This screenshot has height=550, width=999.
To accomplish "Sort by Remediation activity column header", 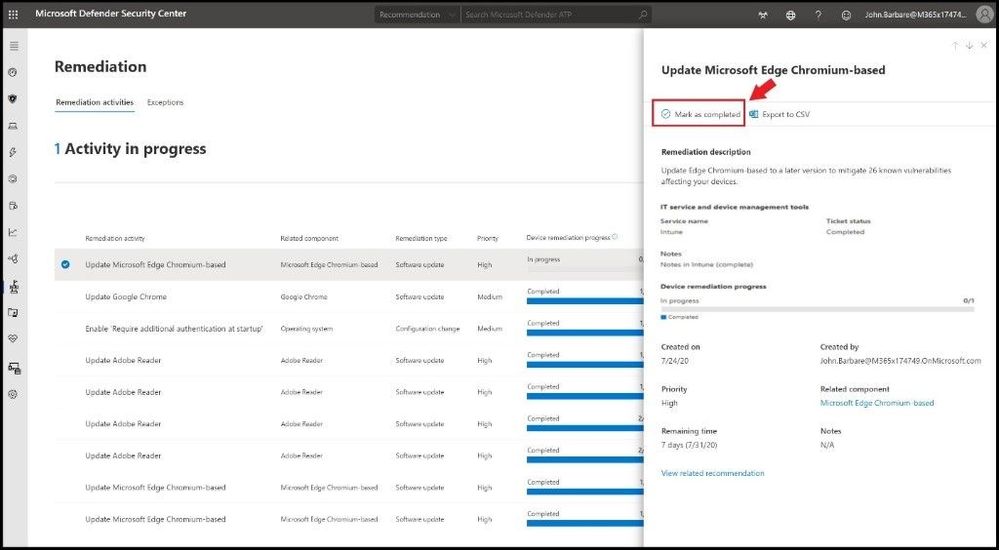I will [x=115, y=238].
